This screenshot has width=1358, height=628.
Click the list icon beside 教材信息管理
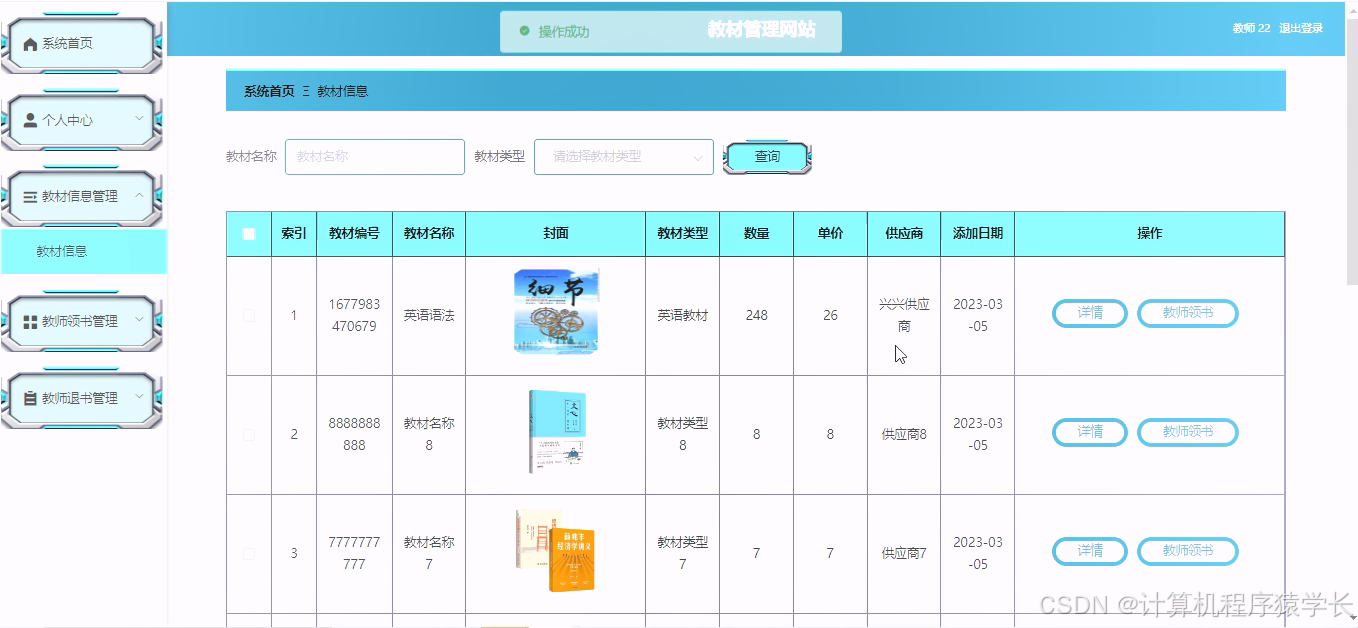point(30,197)
